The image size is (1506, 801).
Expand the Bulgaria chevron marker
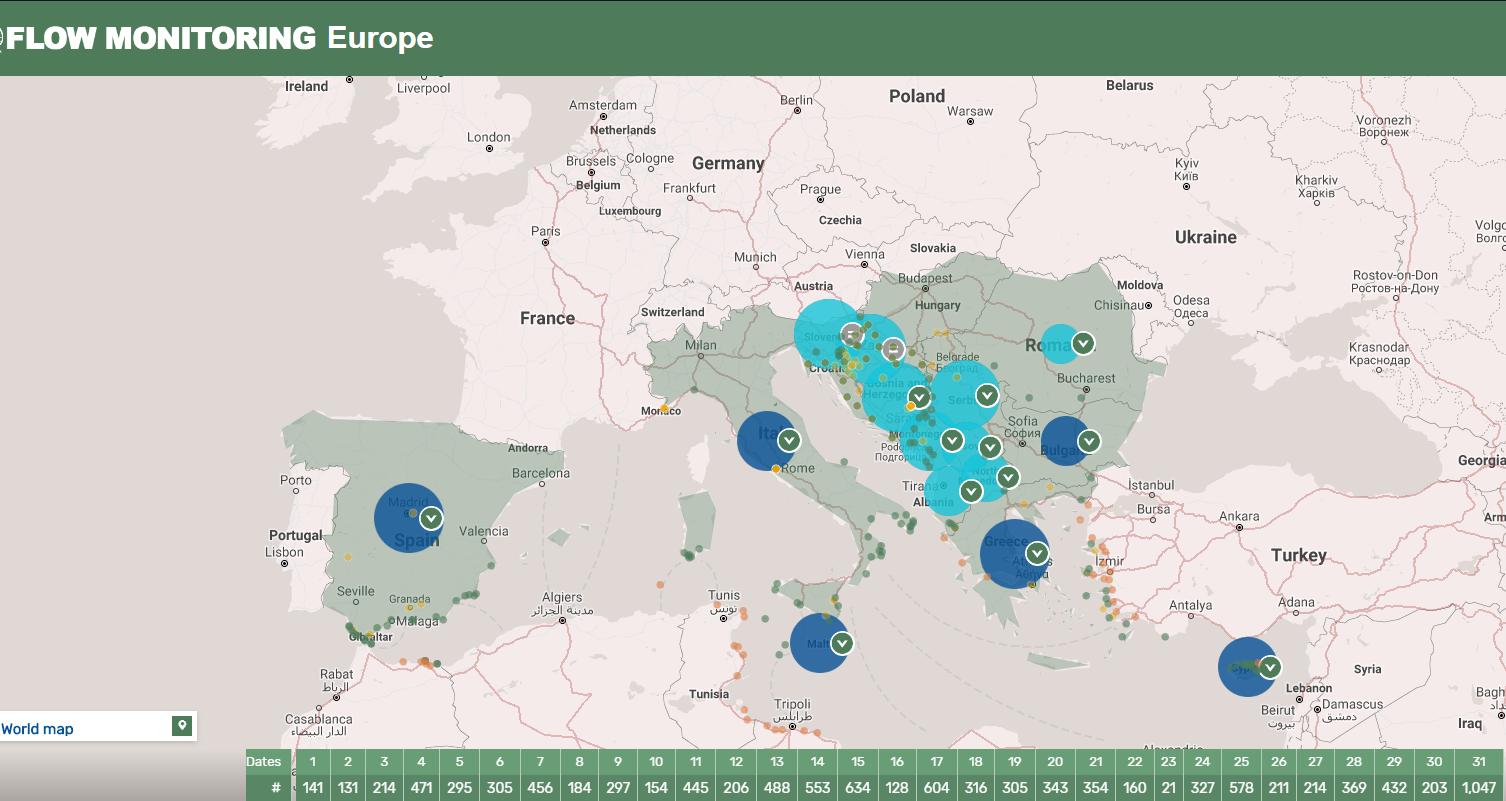[1089, 440]
